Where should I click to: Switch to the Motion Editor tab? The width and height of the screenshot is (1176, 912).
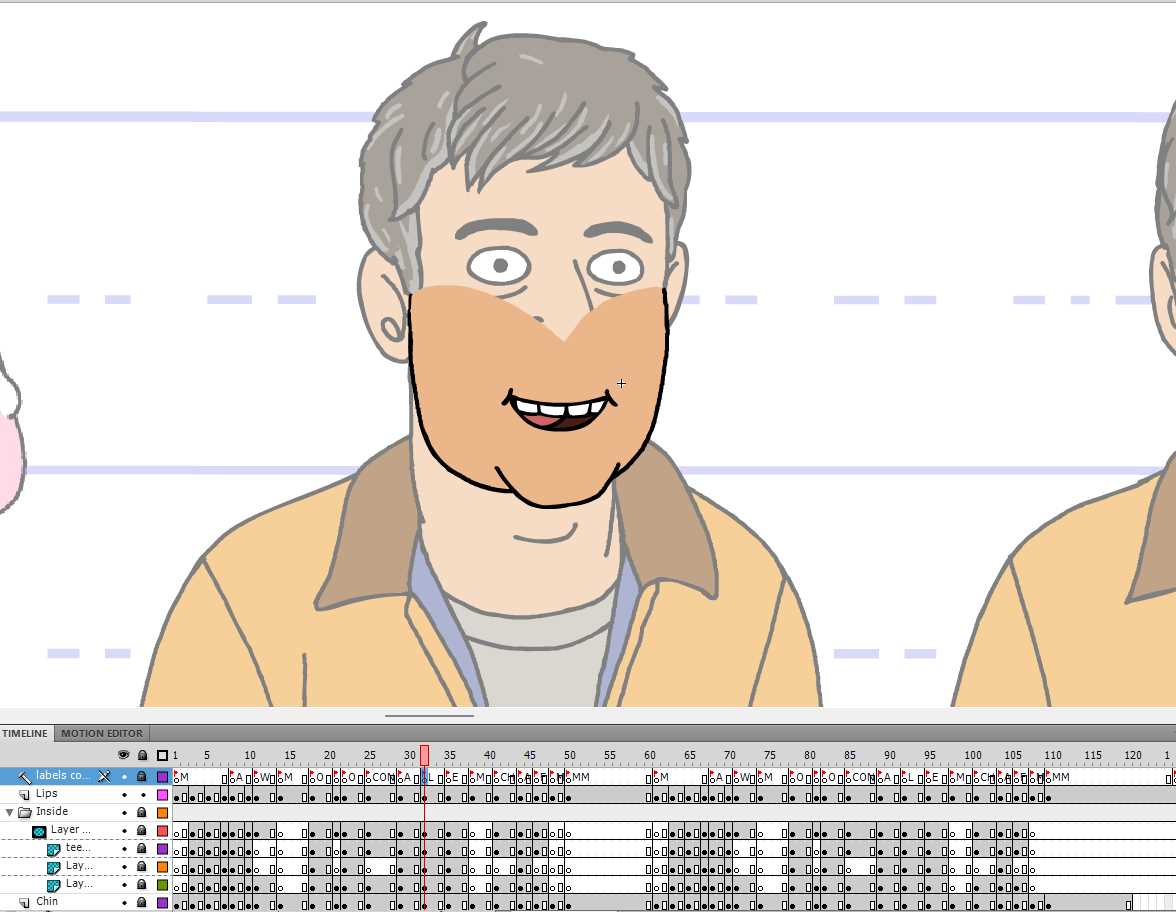103,733
